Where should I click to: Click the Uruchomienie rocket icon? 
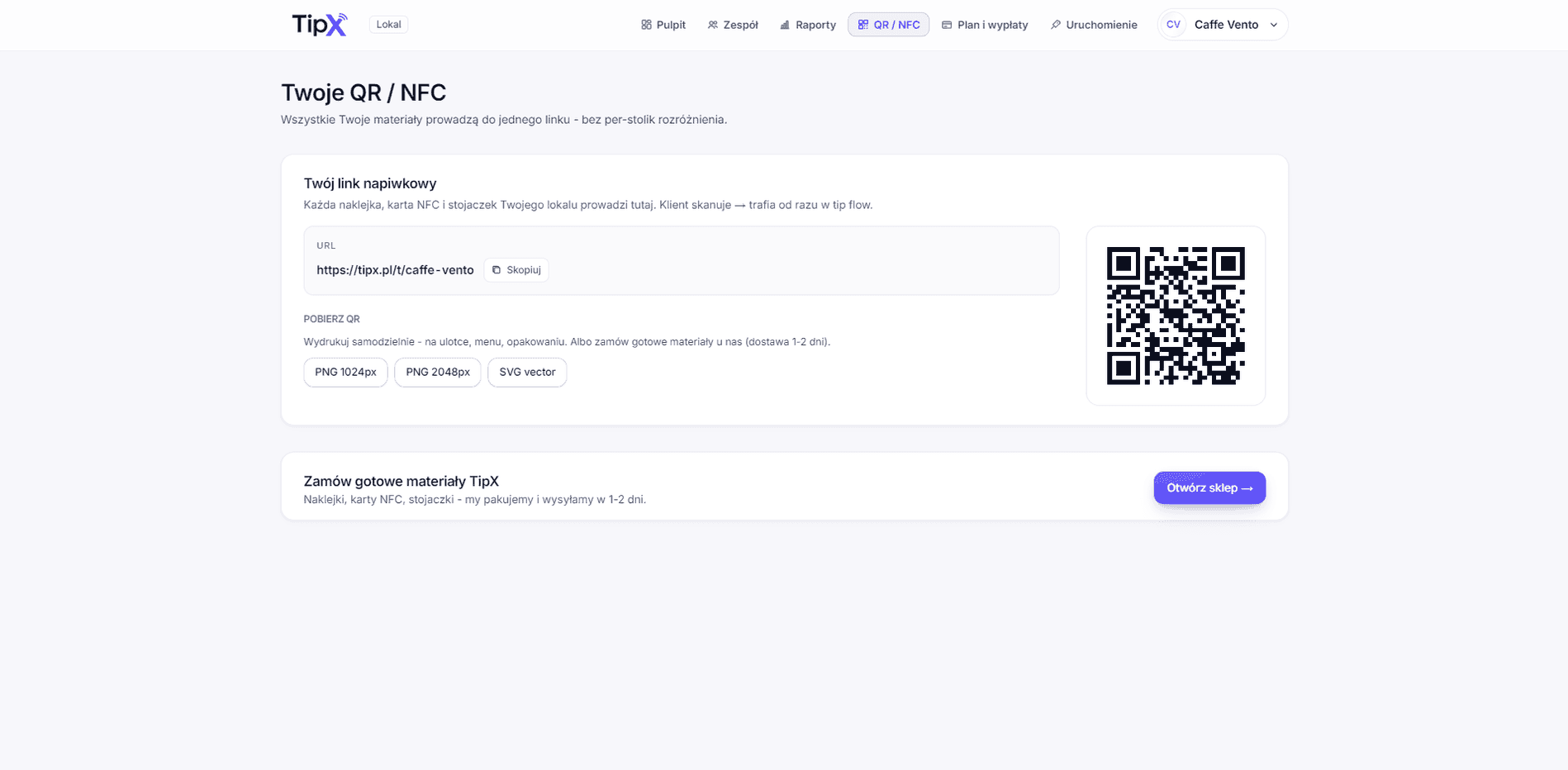point(1055,25)
